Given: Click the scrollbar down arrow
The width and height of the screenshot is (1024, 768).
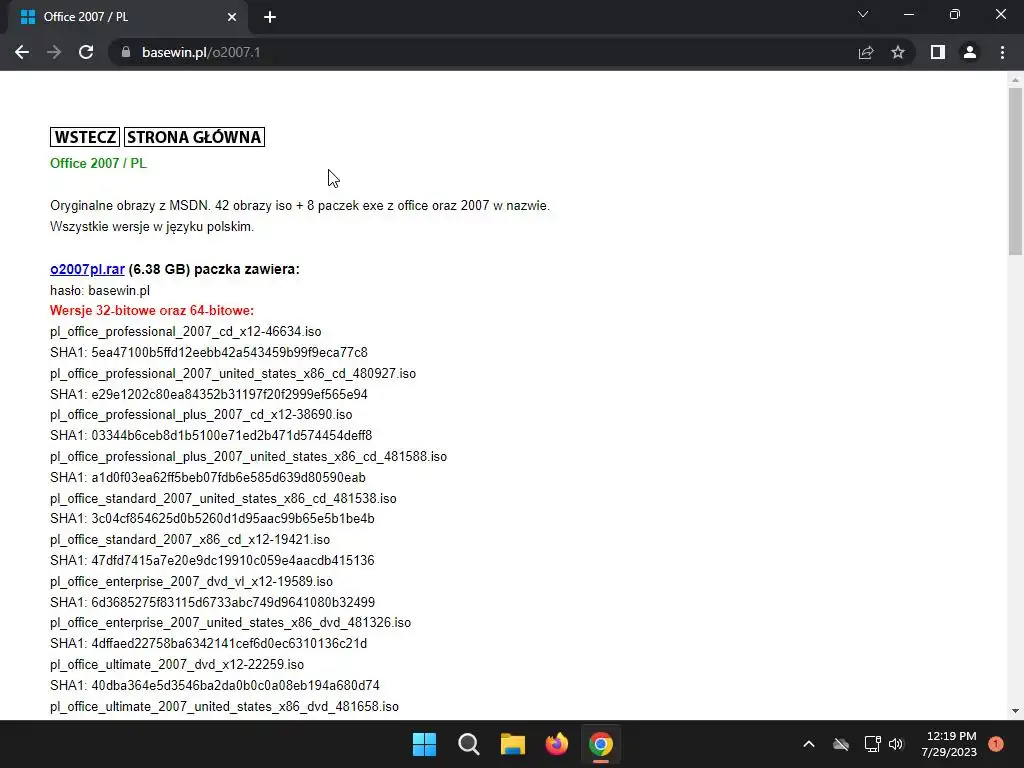Looking at the screenshot, I should 1016,711.
